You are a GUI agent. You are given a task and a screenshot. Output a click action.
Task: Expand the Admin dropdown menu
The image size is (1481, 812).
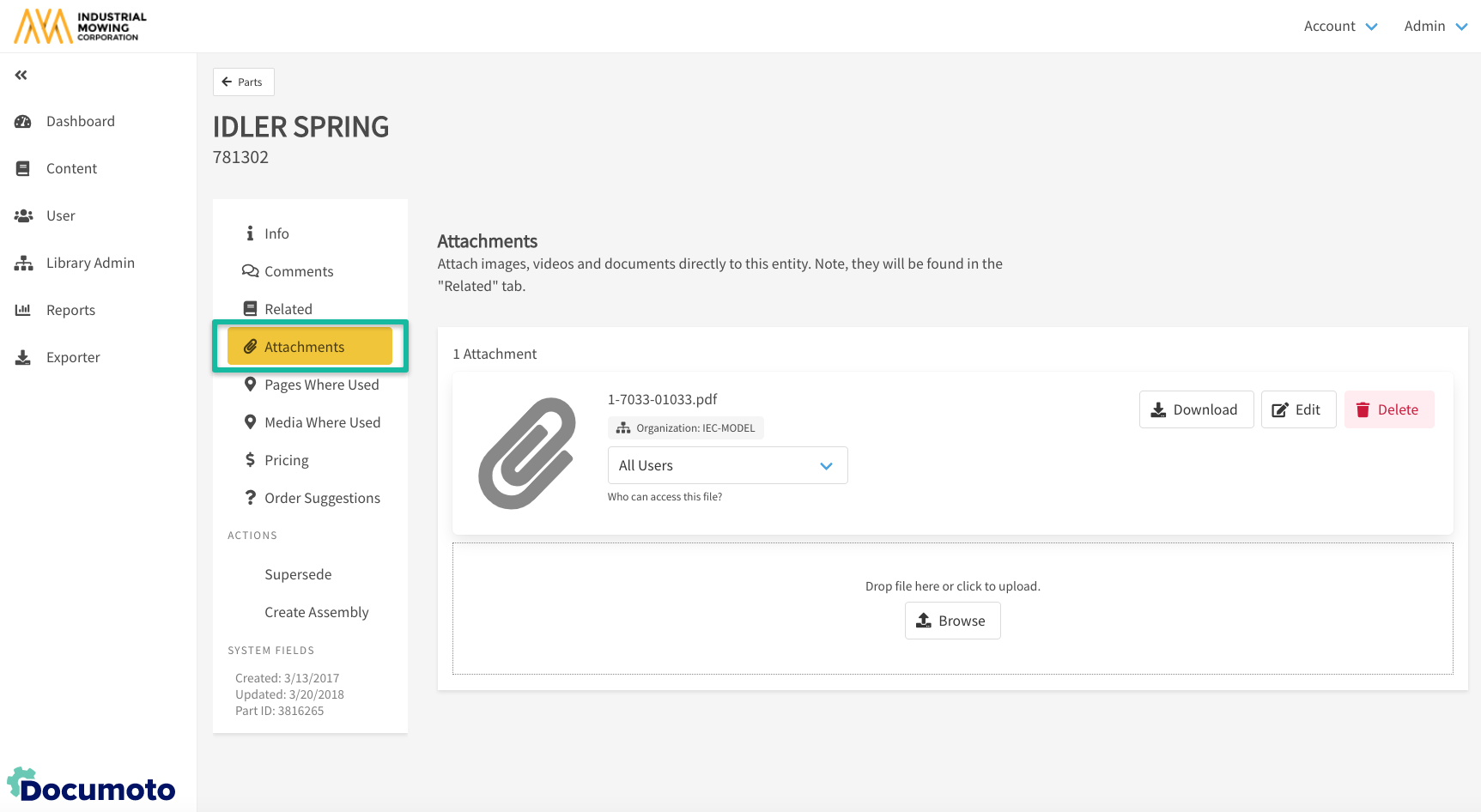pyautogui.click(x=1435, y=27)
